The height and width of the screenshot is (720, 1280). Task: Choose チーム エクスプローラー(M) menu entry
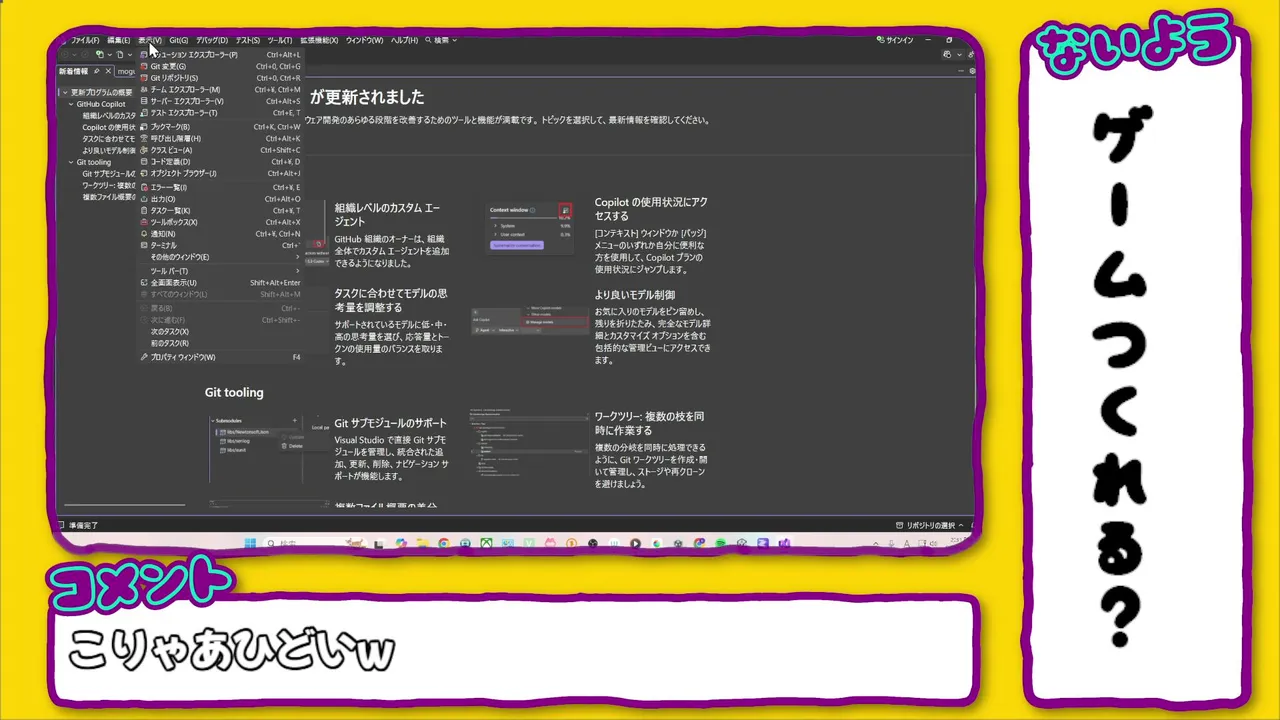[x=220, y=90]
